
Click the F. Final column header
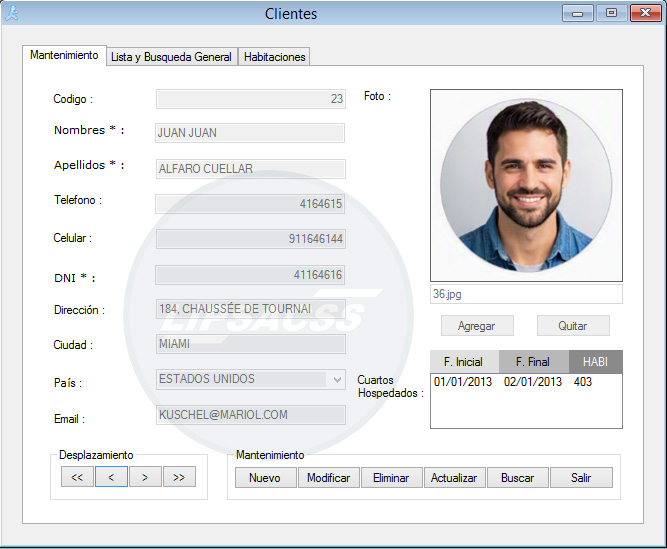click(x=533, y=362)
